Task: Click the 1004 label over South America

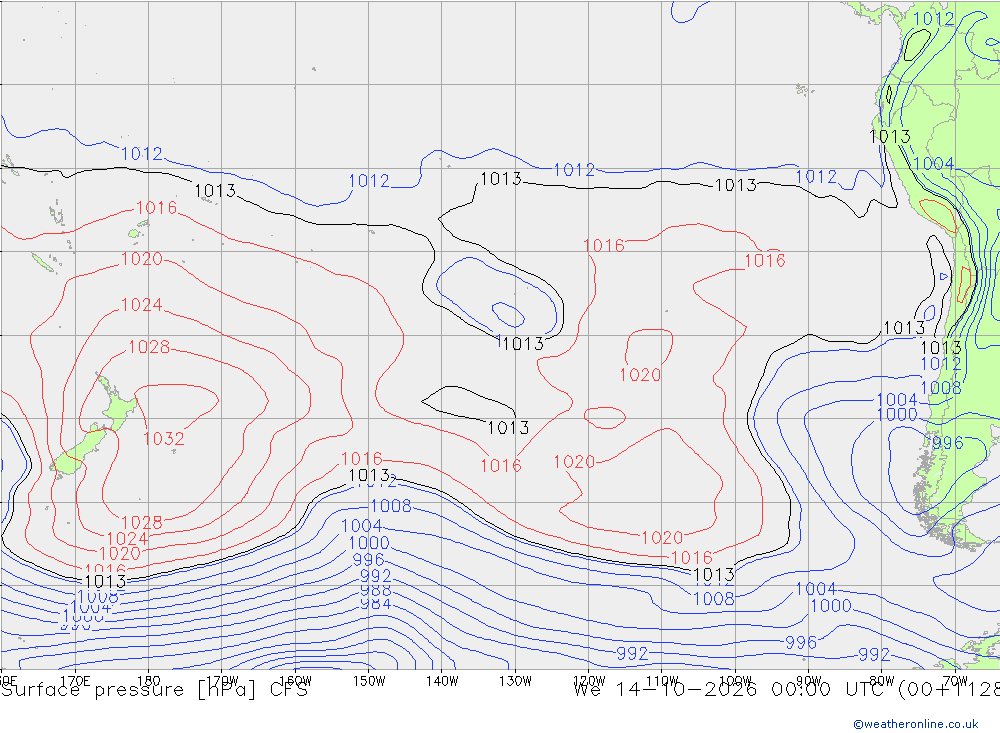Action: click(934, 164)
